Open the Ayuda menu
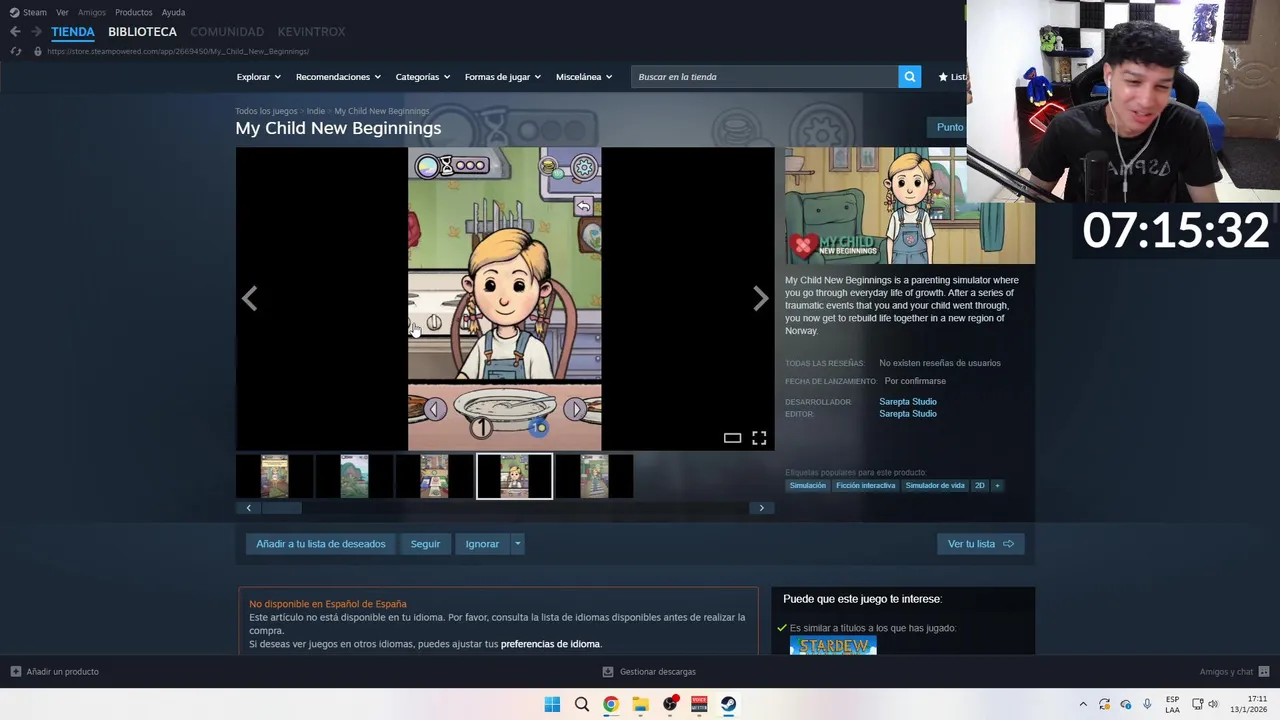 173,12
